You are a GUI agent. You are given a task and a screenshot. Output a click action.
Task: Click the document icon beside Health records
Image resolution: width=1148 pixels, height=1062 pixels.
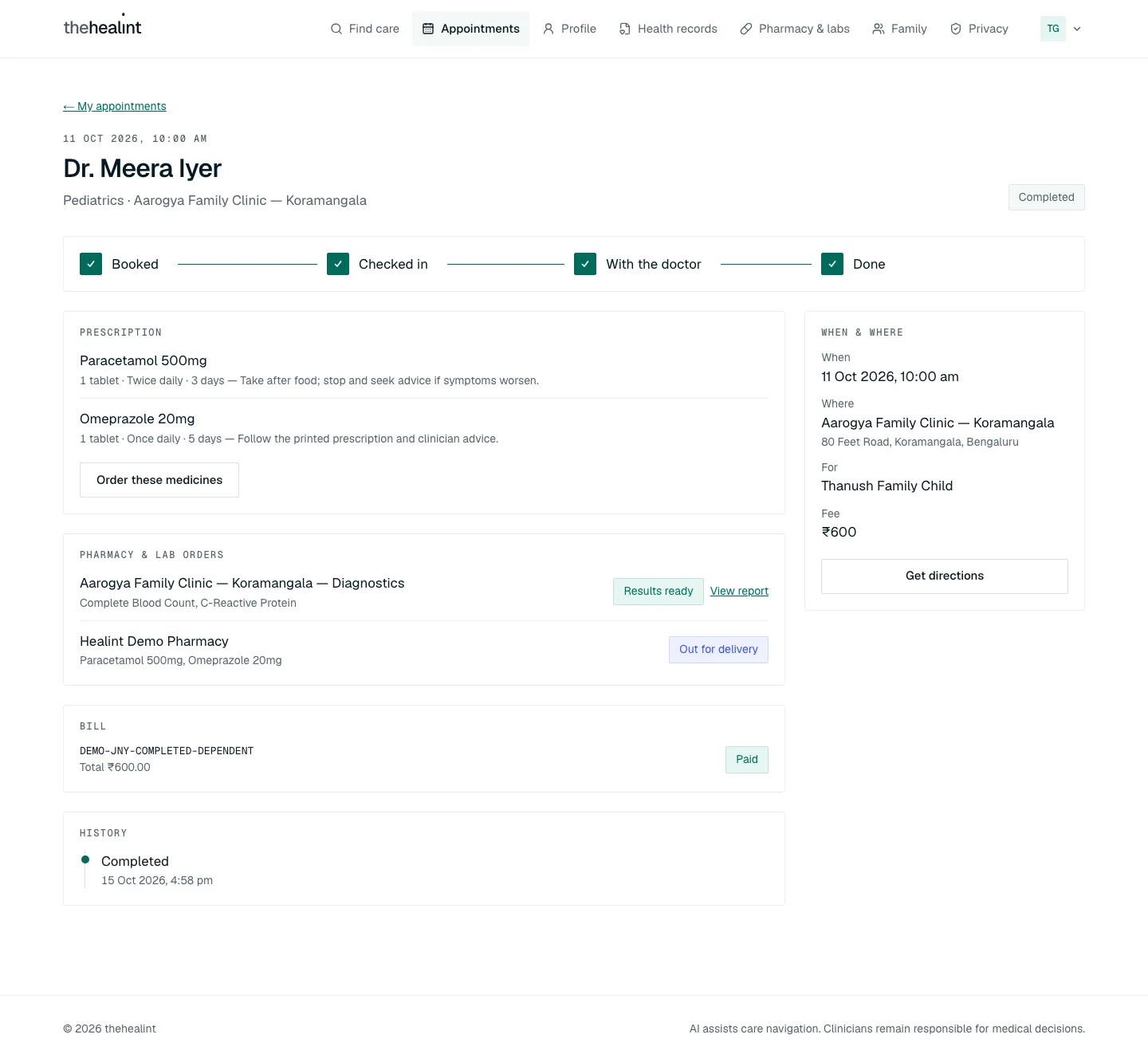625,29
